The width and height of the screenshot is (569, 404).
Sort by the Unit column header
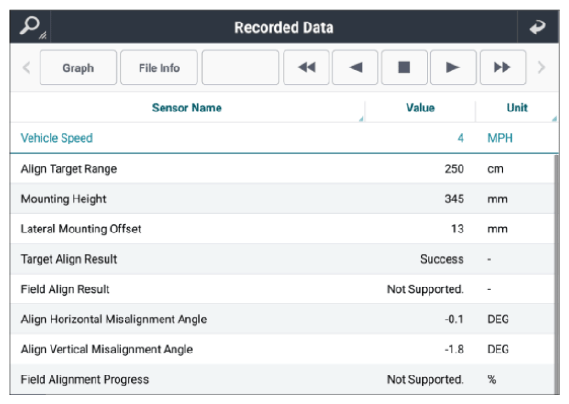(517, 108)
